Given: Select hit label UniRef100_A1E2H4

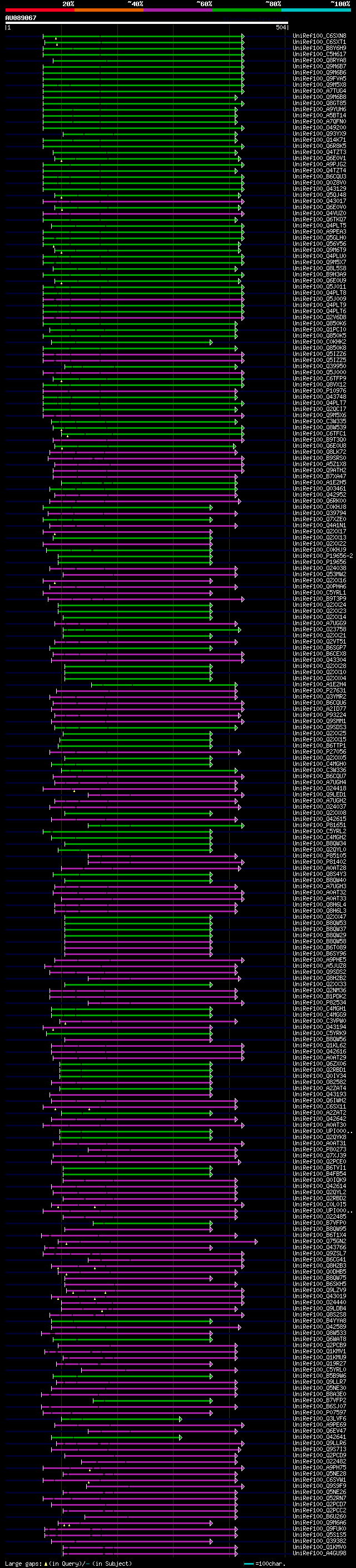Looking at the screenshot, I should [x=319, y=685].
